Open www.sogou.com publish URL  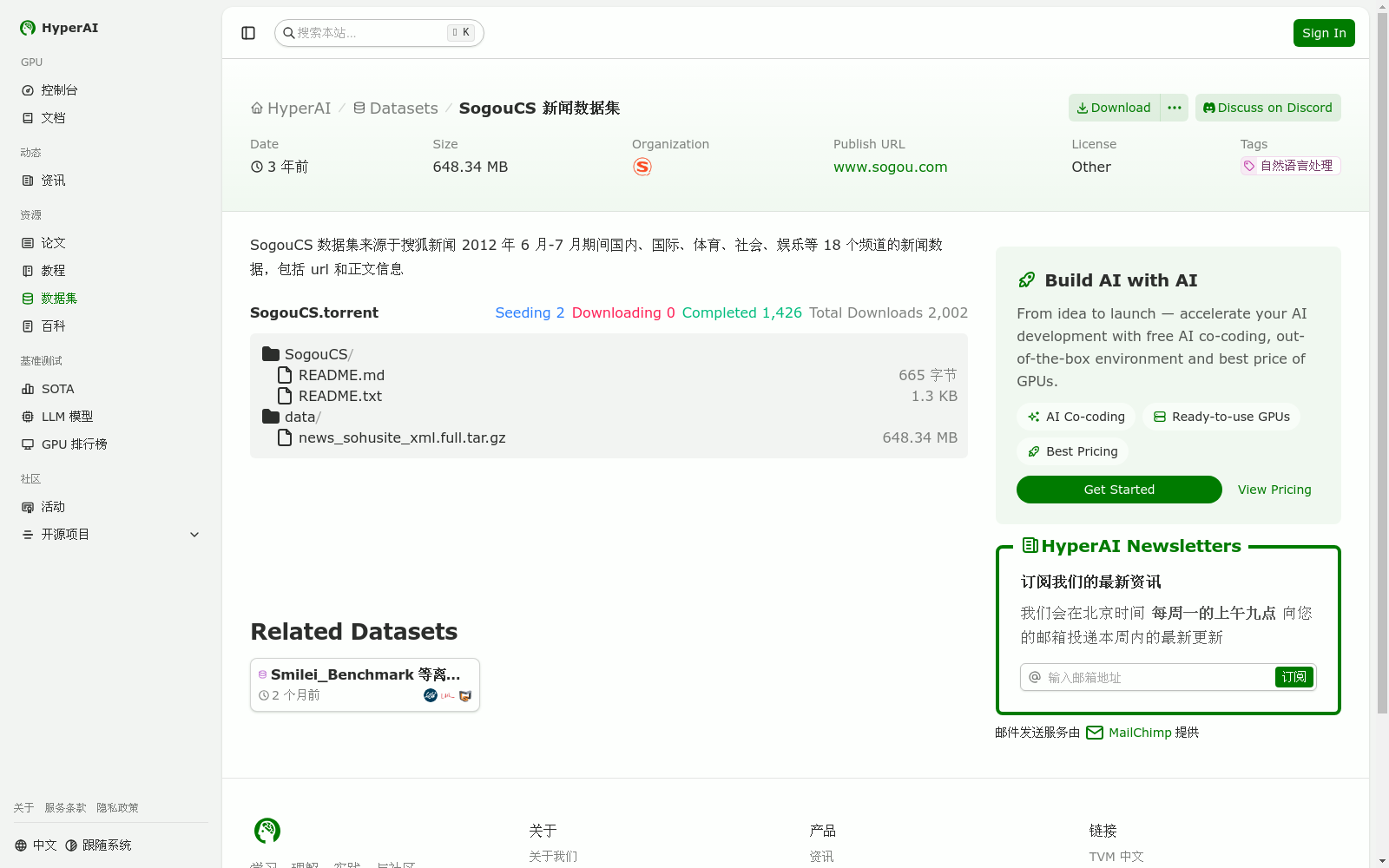891,167
